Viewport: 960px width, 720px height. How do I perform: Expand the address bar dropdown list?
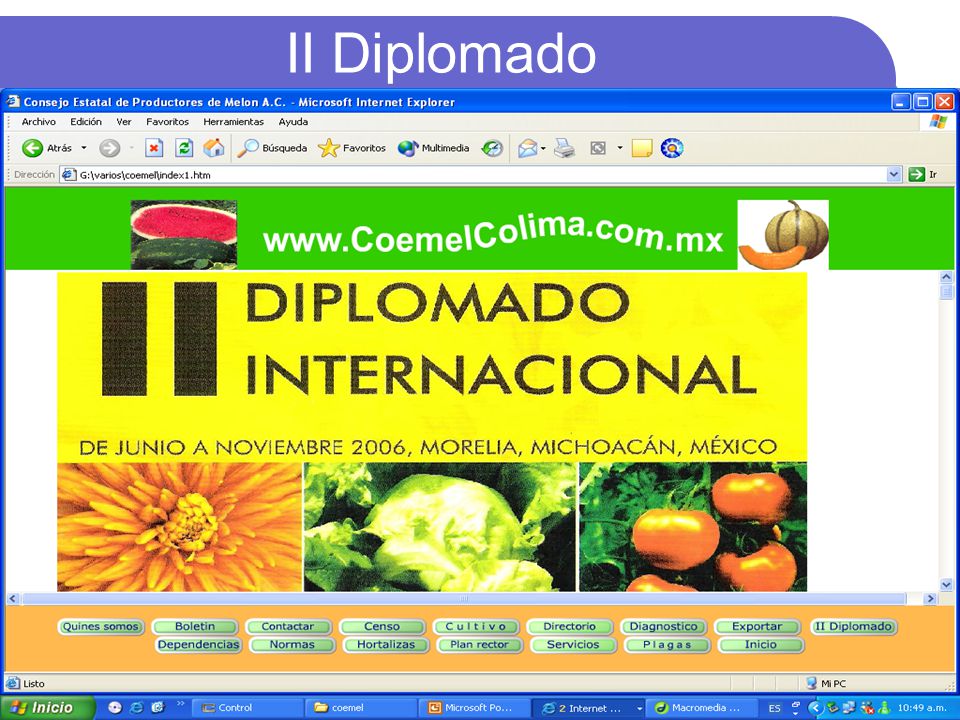[x=894, y=174]
